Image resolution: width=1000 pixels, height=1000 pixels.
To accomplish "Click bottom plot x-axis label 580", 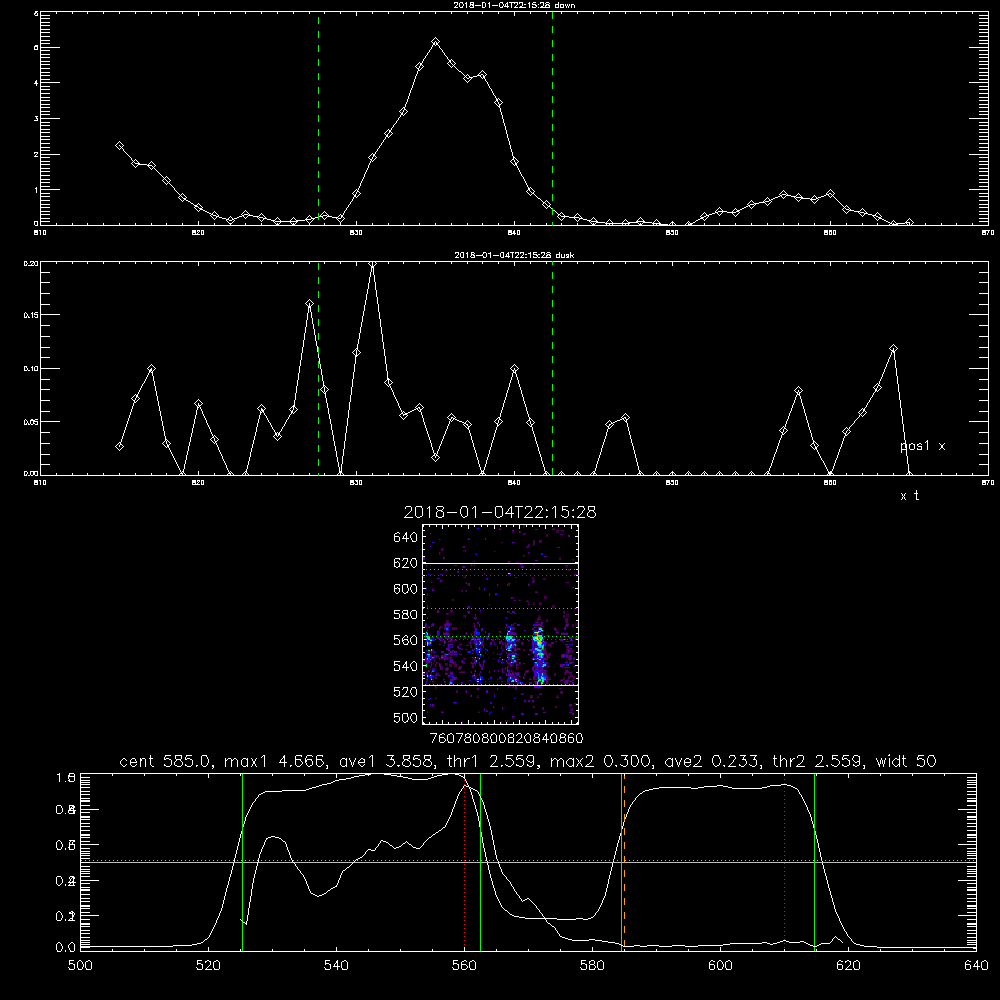I will click(592, 966).
